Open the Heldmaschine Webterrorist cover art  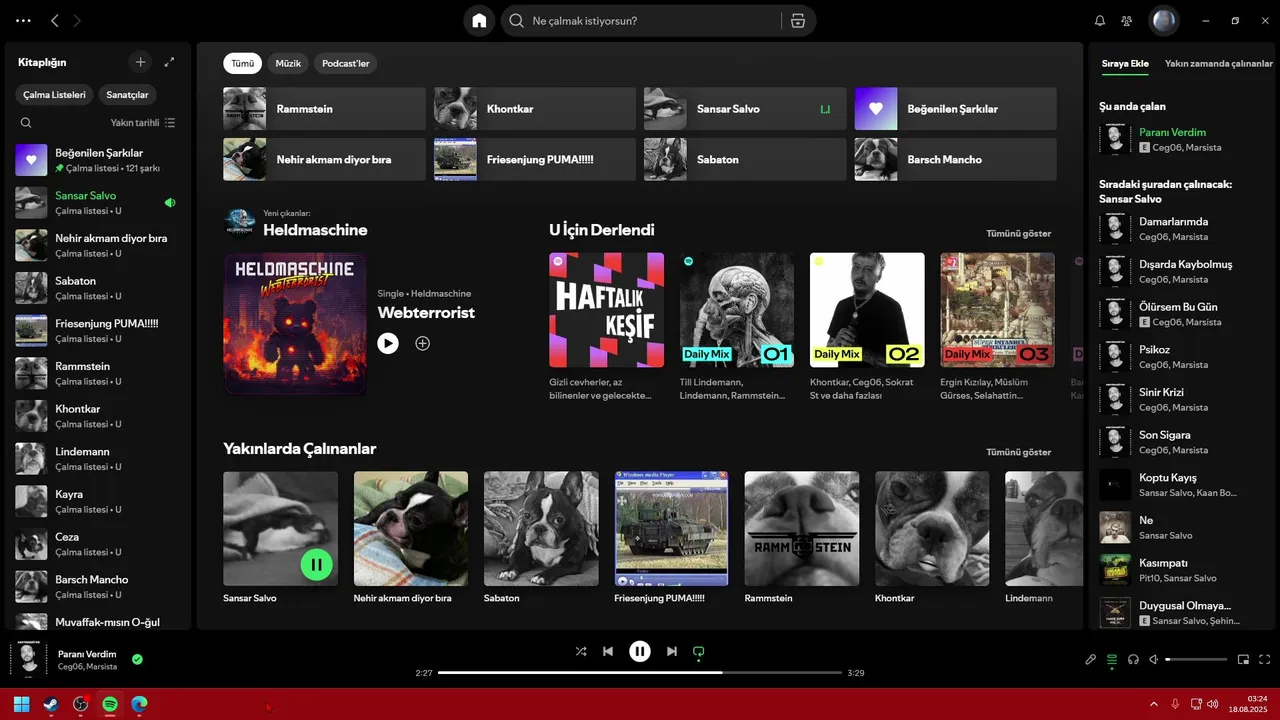294,323
